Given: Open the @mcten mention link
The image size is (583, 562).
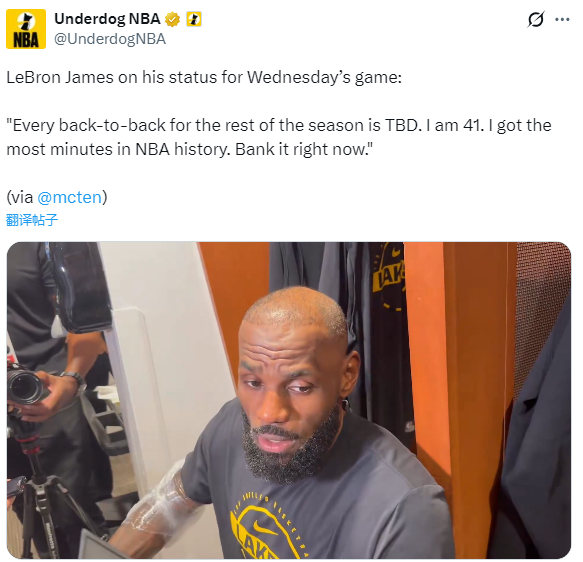Looking at the screenshot, I should point(70,197).
